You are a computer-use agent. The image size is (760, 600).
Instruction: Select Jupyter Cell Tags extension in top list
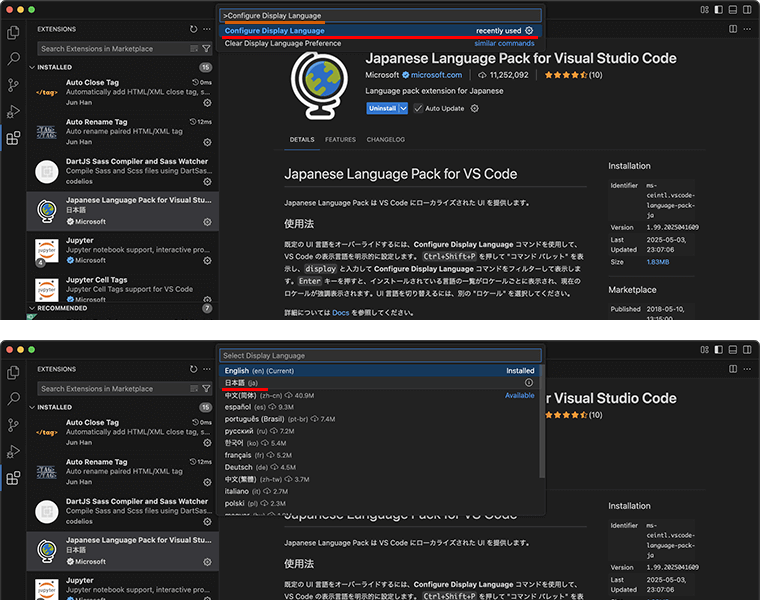[x=123, y=289]
